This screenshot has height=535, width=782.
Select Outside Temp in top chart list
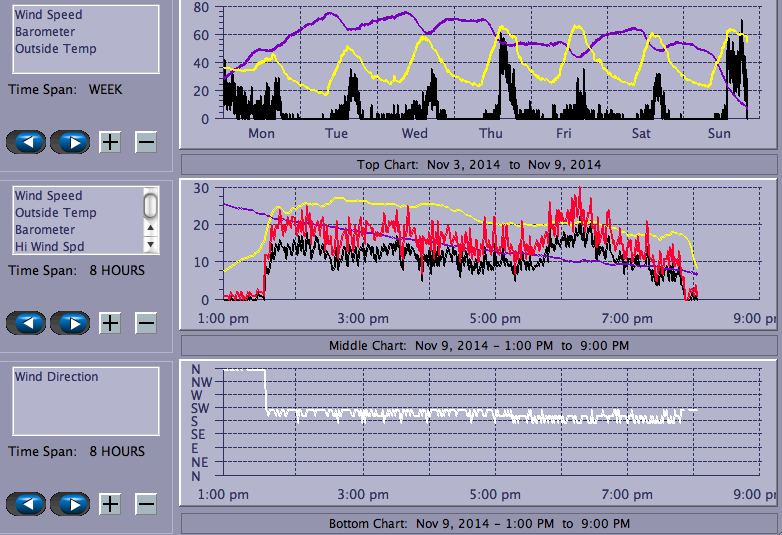55,49
